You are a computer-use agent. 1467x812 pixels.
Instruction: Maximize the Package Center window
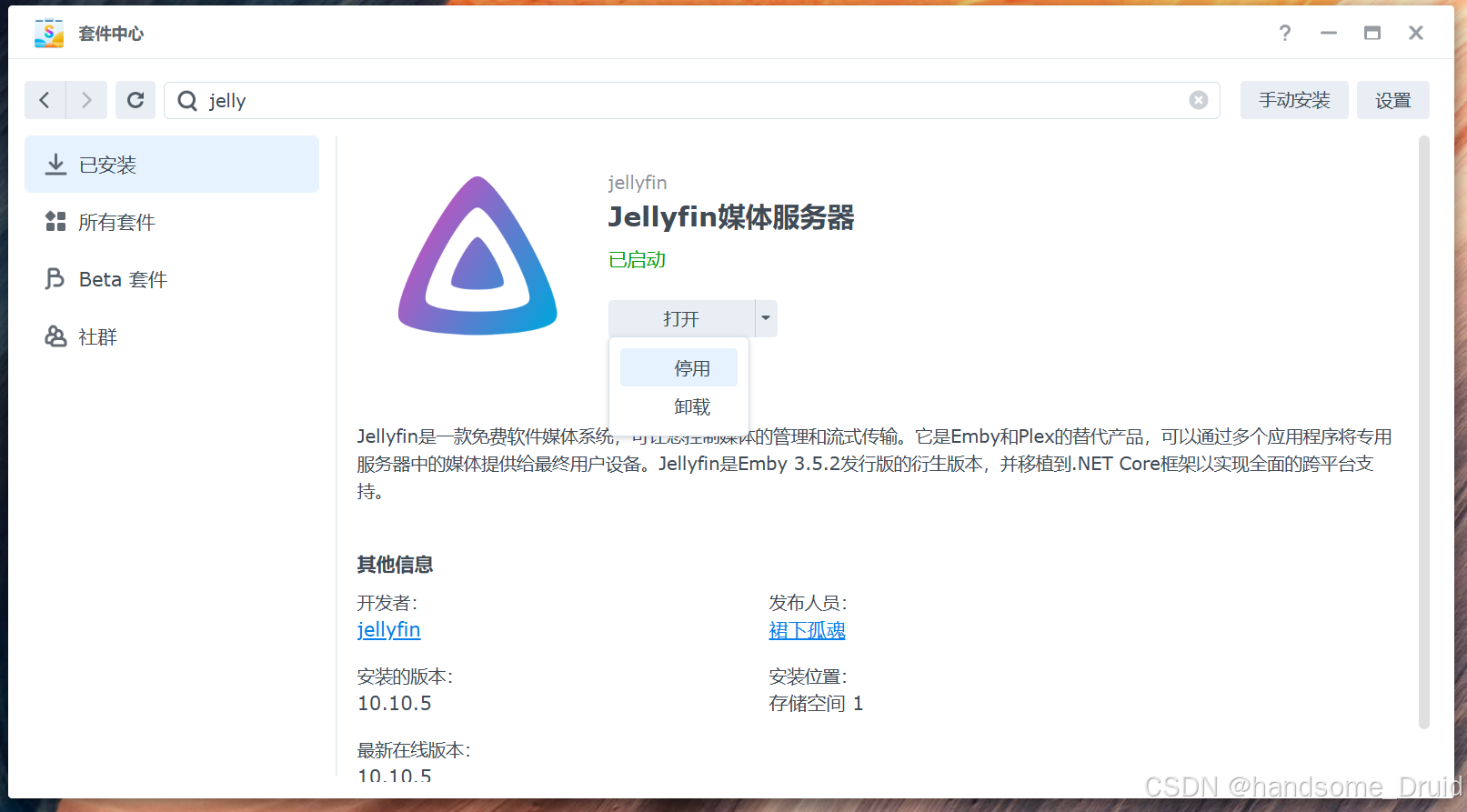coord(1372,33)
